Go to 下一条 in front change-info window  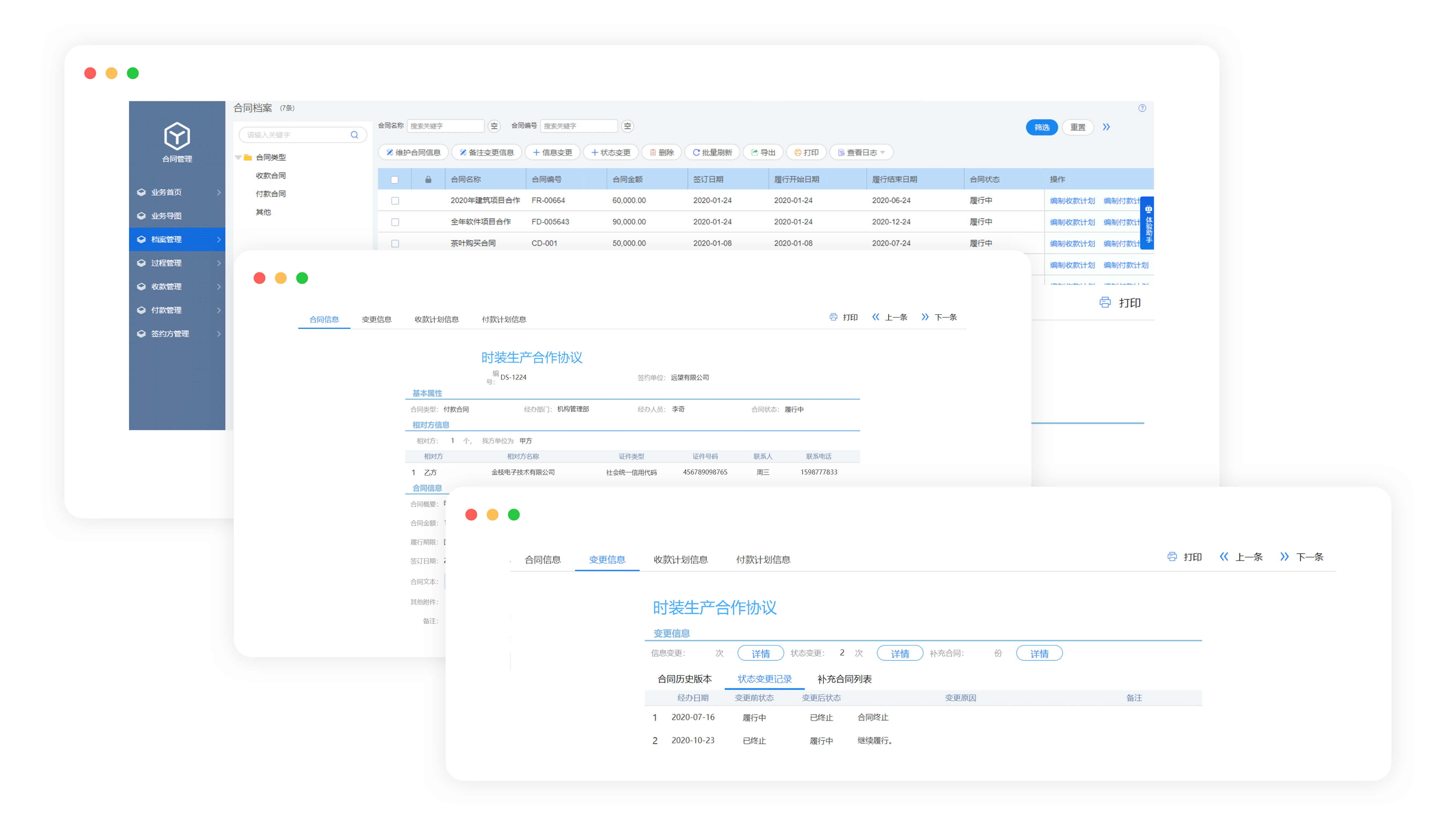point(1302,557)
